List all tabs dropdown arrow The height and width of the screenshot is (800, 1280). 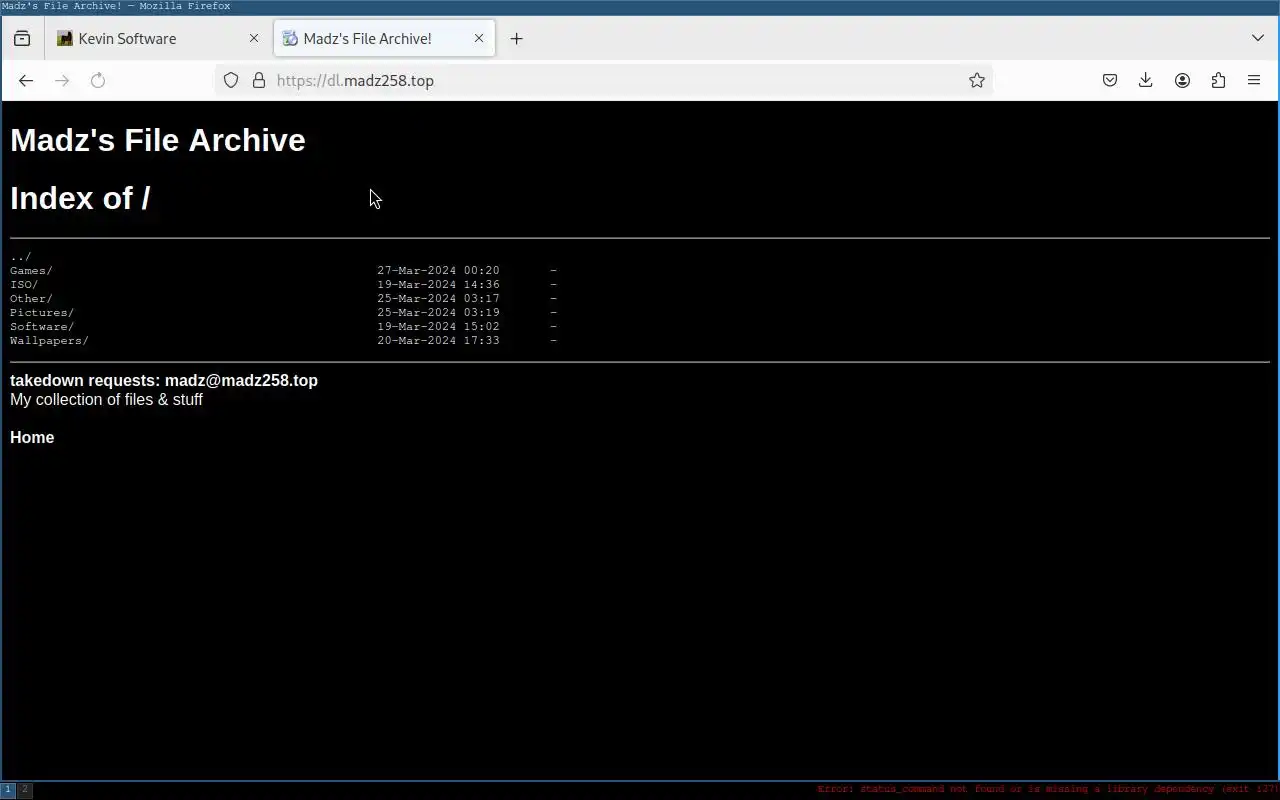click(x=1258, y=38)
